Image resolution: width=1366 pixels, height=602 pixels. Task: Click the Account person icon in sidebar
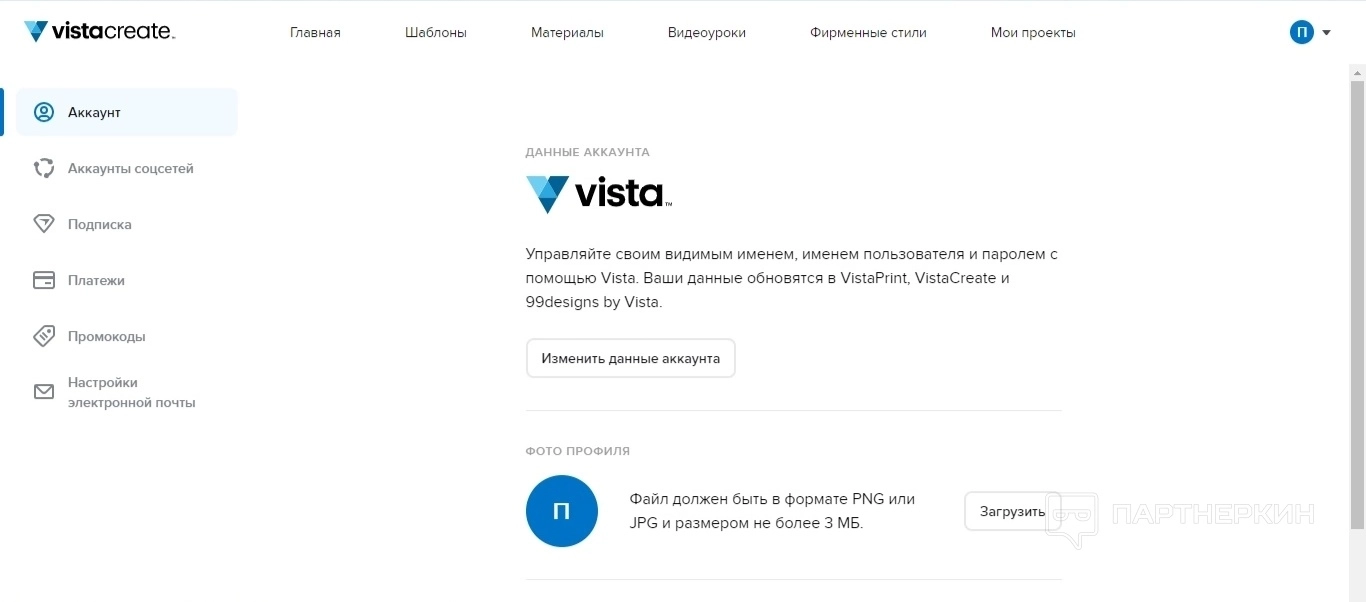(x=44, y=112)
